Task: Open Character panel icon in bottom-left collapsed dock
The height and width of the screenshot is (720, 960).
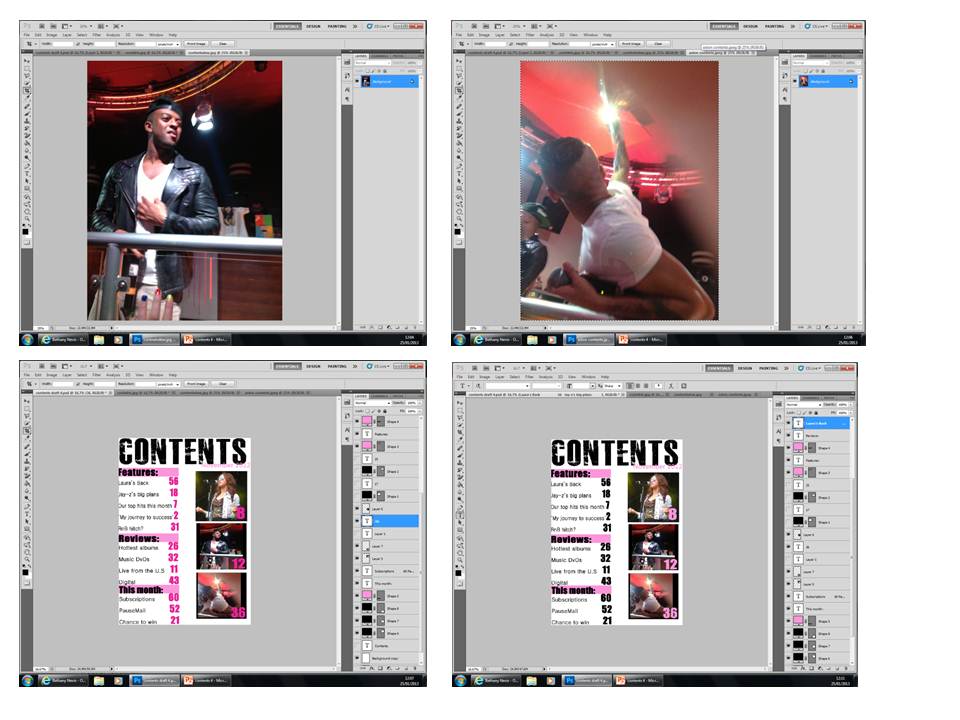Action: pos(348,429)
